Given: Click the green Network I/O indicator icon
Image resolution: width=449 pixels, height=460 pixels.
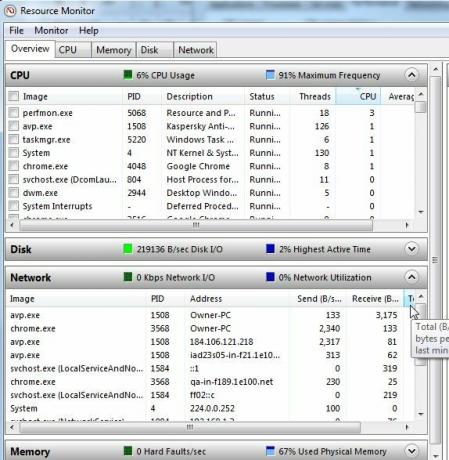Looking at the screenshot, I should 128,277.
